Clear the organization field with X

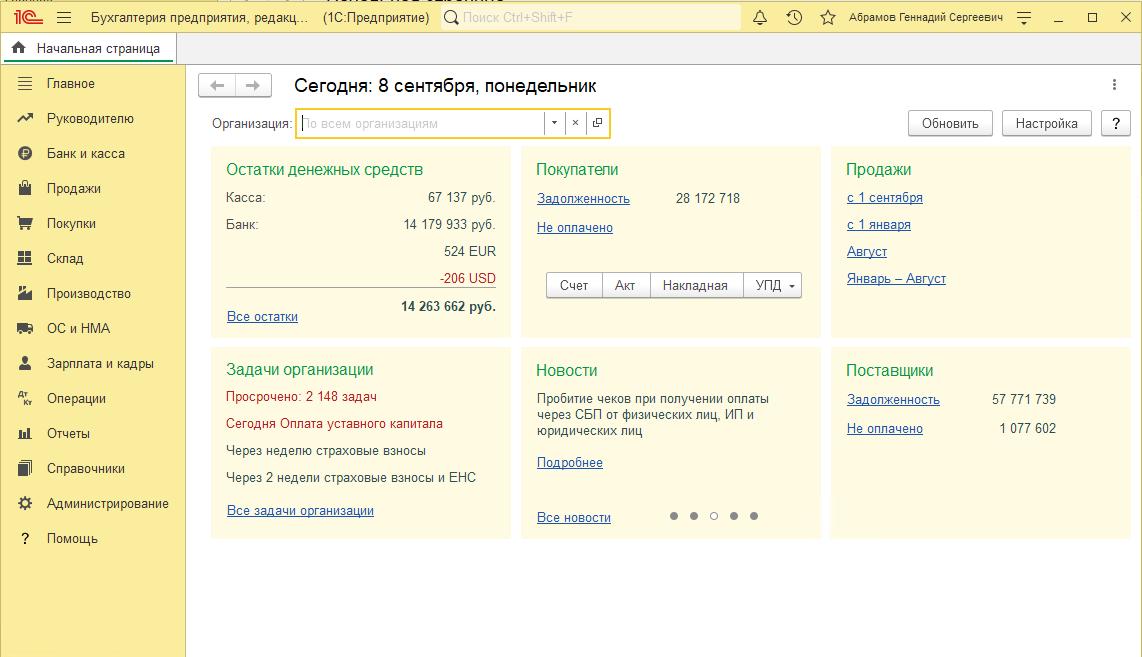[x=575, y=123]
